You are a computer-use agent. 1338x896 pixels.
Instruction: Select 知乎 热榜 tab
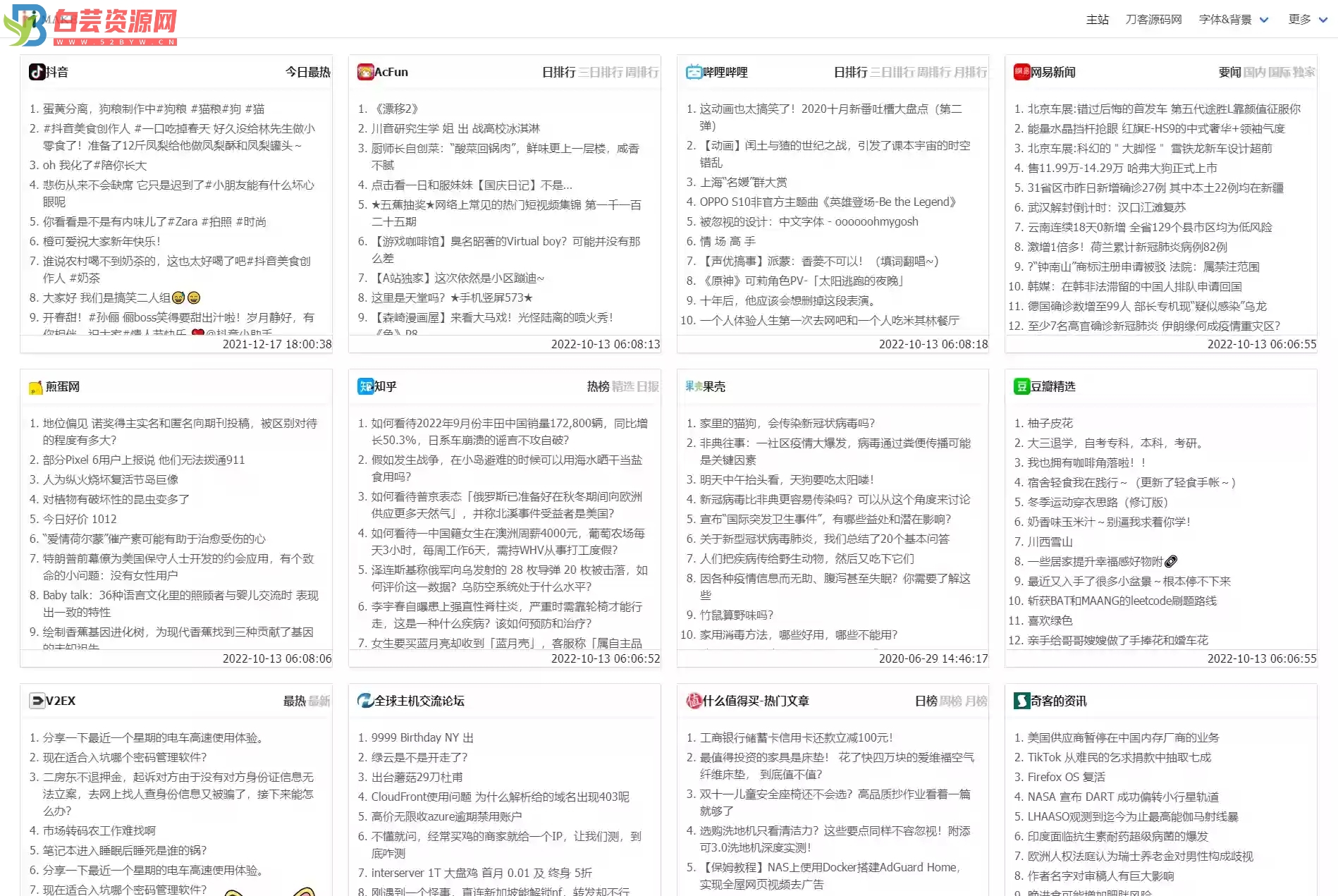click(x=599, y=386)
